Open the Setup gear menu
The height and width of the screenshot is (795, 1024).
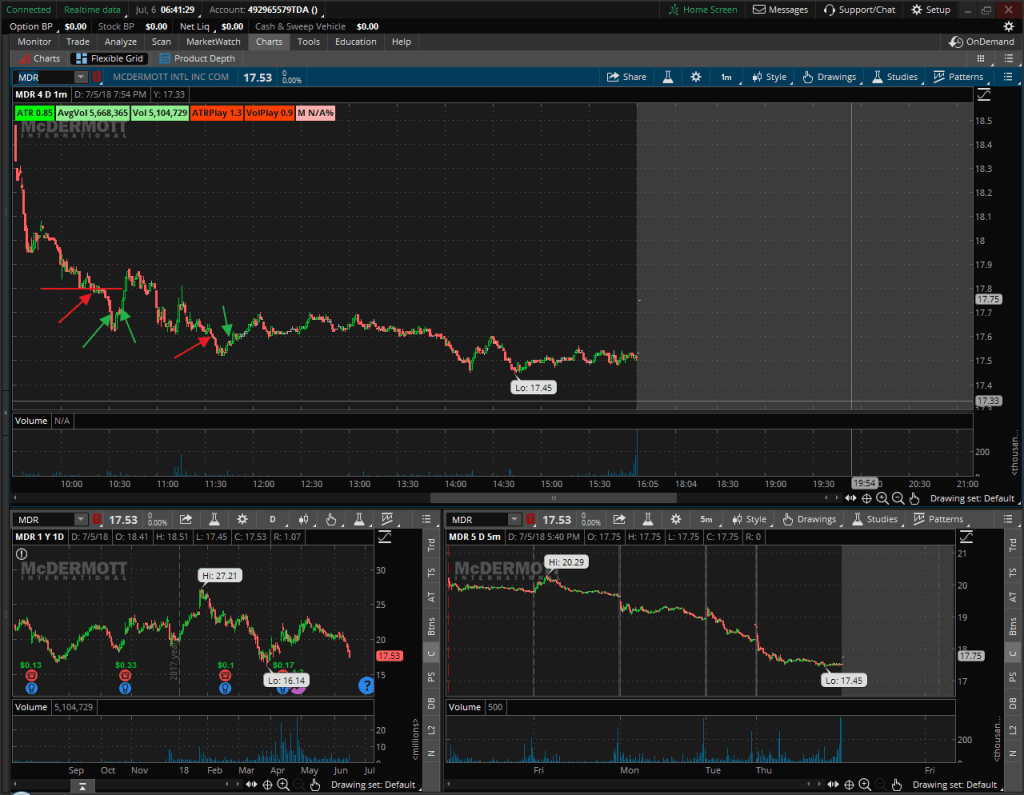(931, 10)
